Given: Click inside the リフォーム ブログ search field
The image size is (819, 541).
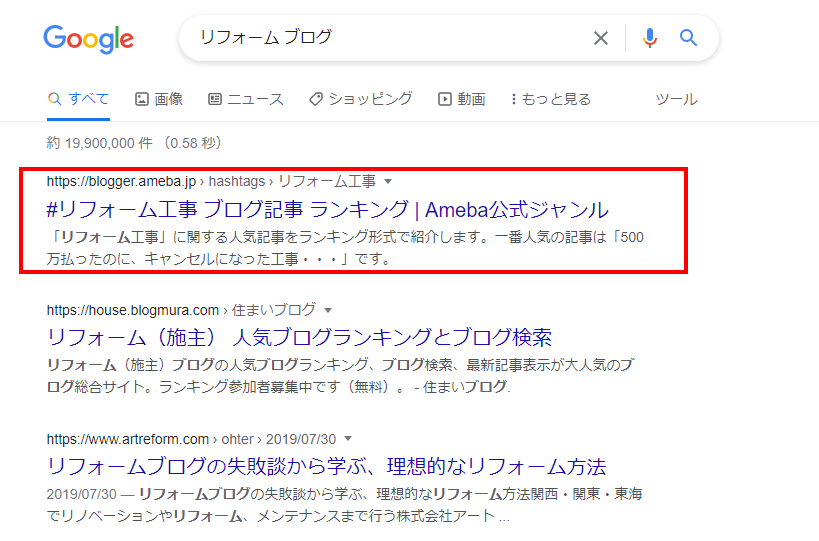Looking at the screenshot, I should point(387,38).
